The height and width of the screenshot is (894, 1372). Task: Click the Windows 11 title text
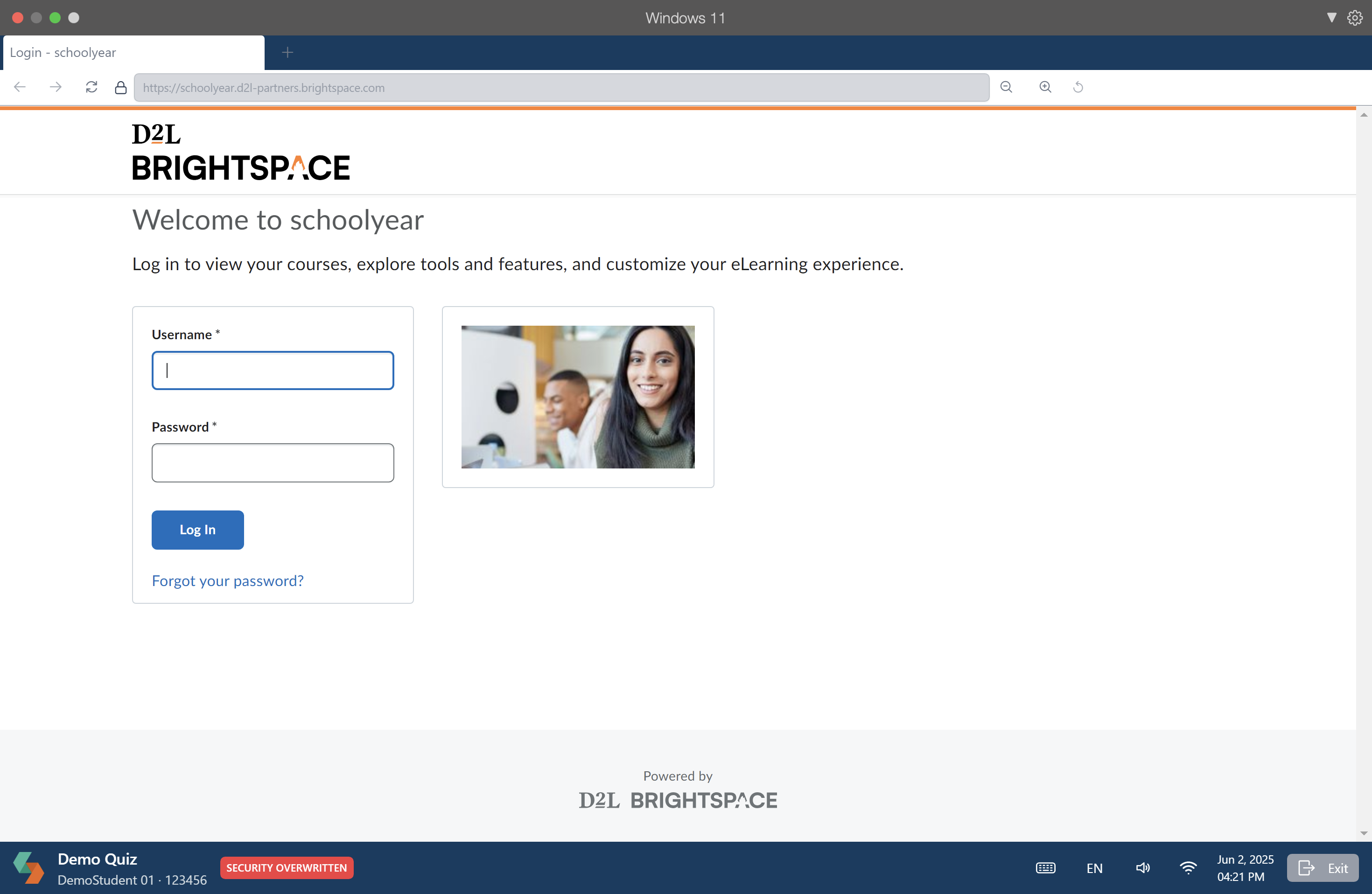coord(686,18)
